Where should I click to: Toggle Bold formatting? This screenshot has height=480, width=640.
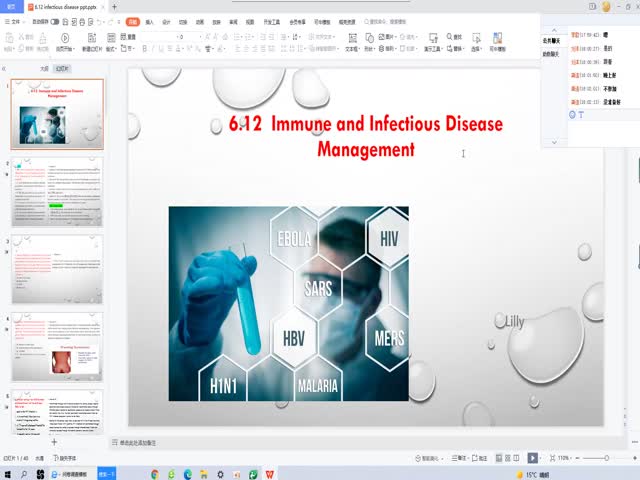[144, 49]
